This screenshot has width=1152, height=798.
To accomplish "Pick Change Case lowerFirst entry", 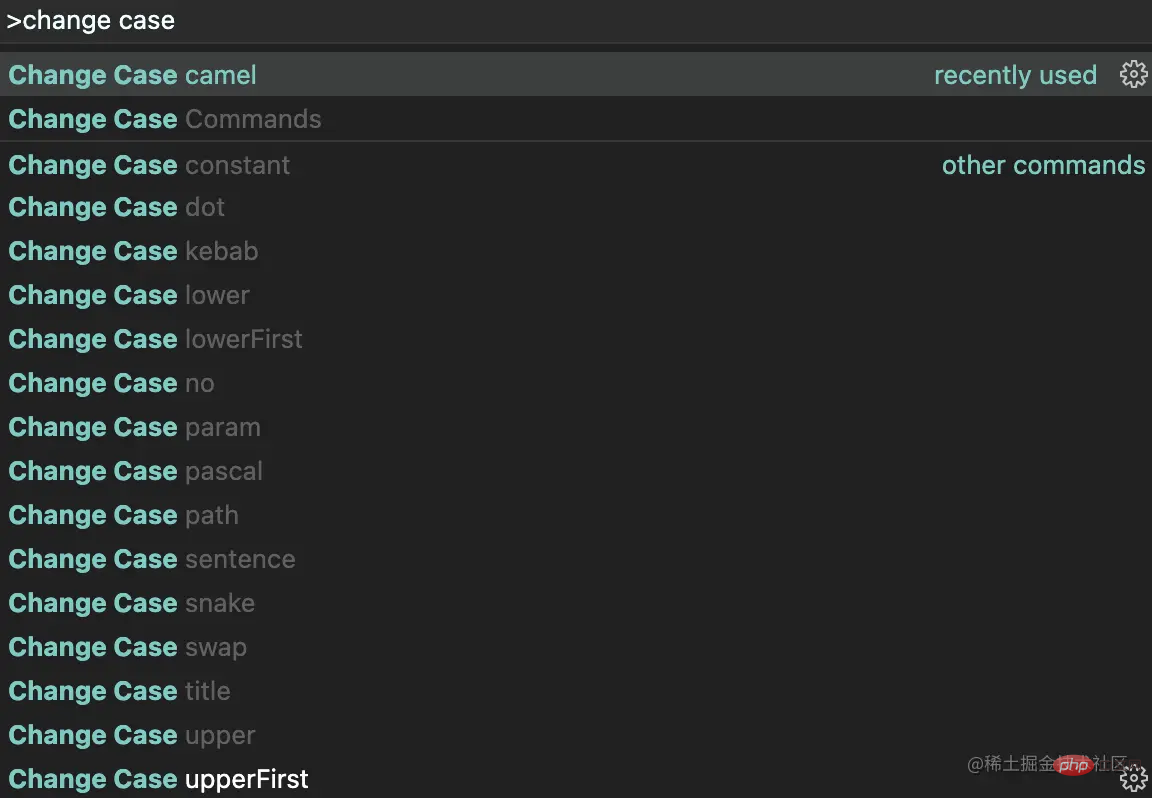I will click(156, 339).
